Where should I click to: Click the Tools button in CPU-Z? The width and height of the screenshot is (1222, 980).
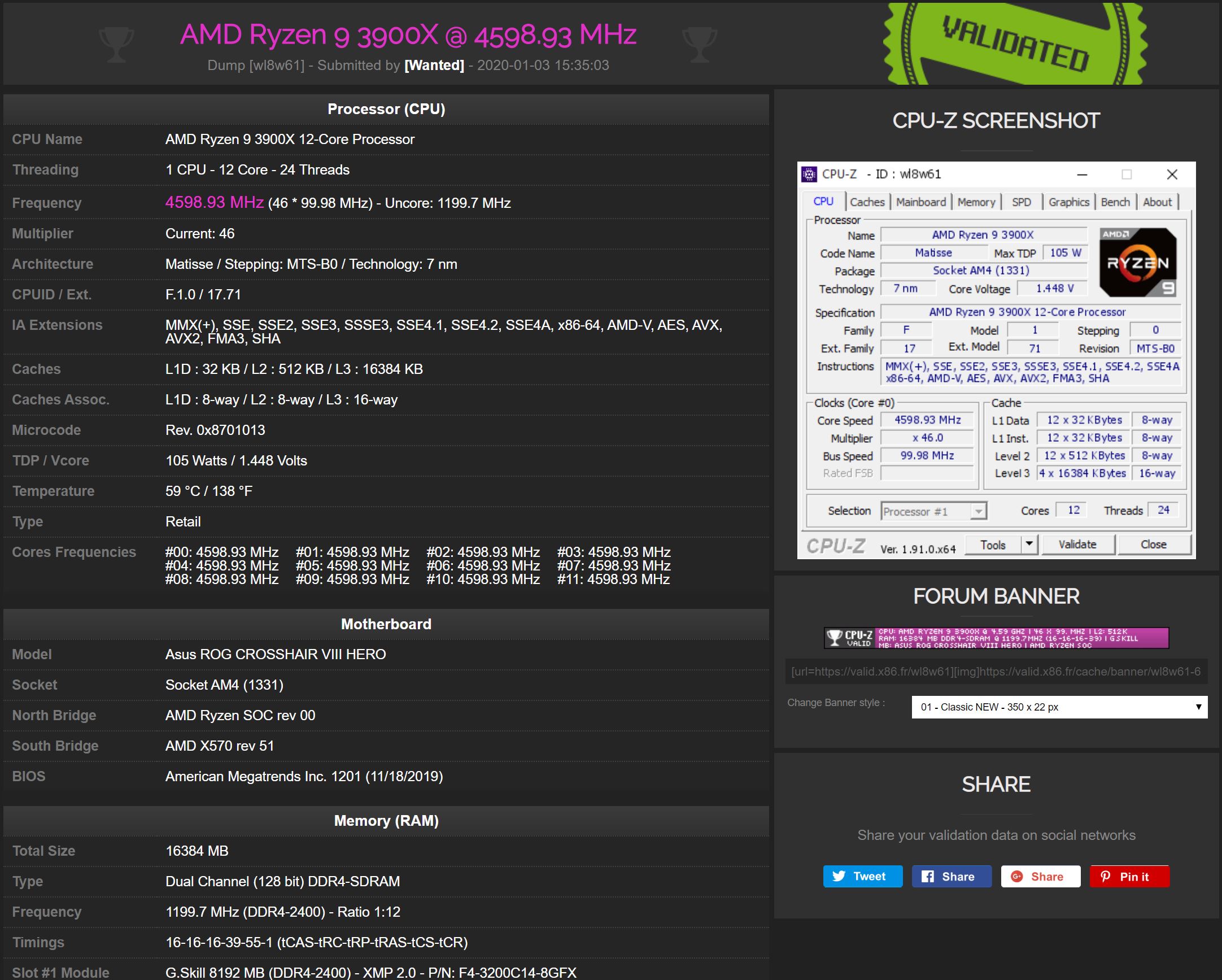(x=993, y=544)
